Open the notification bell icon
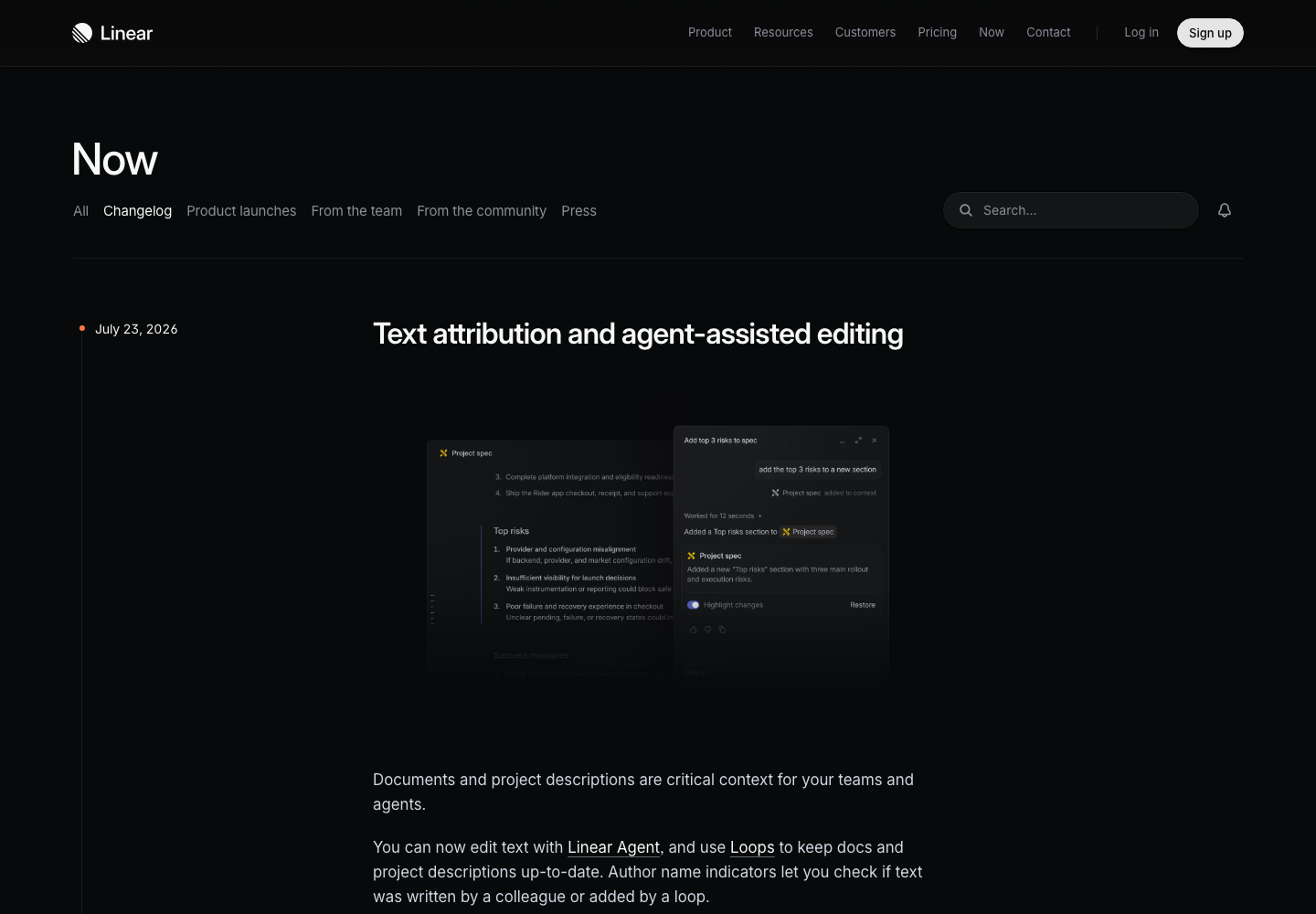 [x=1225, y=210]
